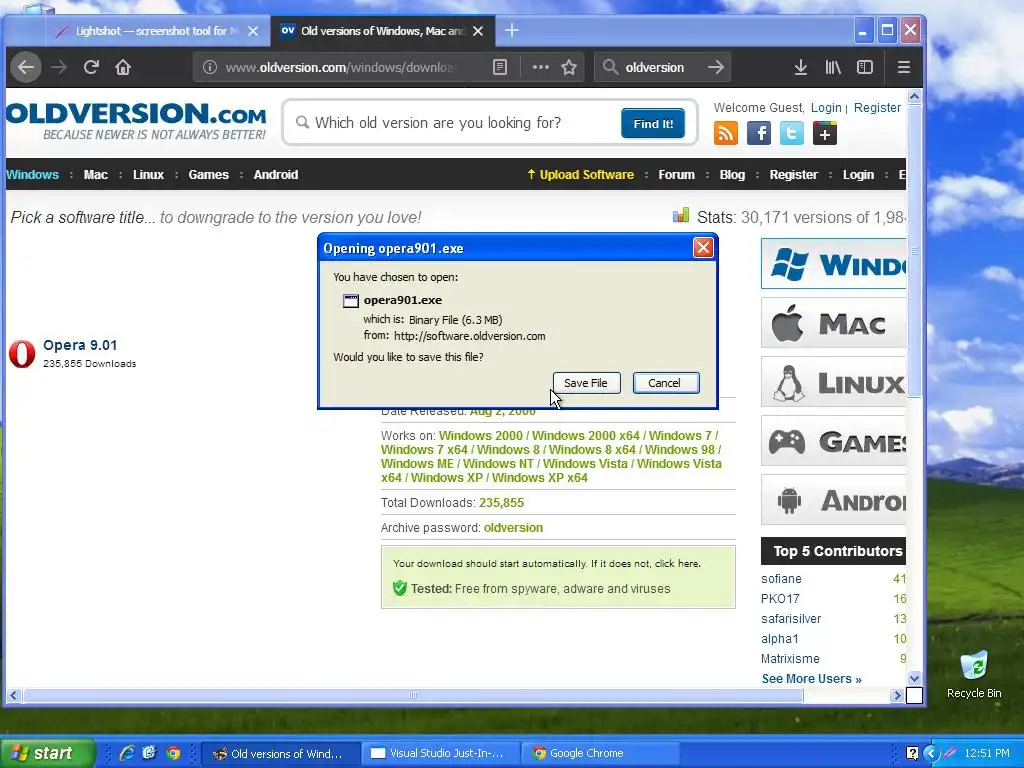
Task: Open the downloads arrow in toolbar
Action: point(801,67)
